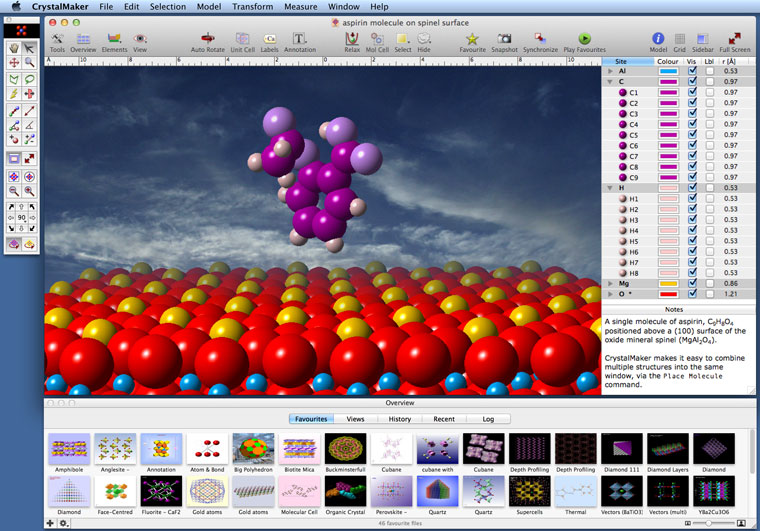This screenshot has width=760, height=531.
Task: Click the O red colour swatch
Action: (x=668, y=294)
